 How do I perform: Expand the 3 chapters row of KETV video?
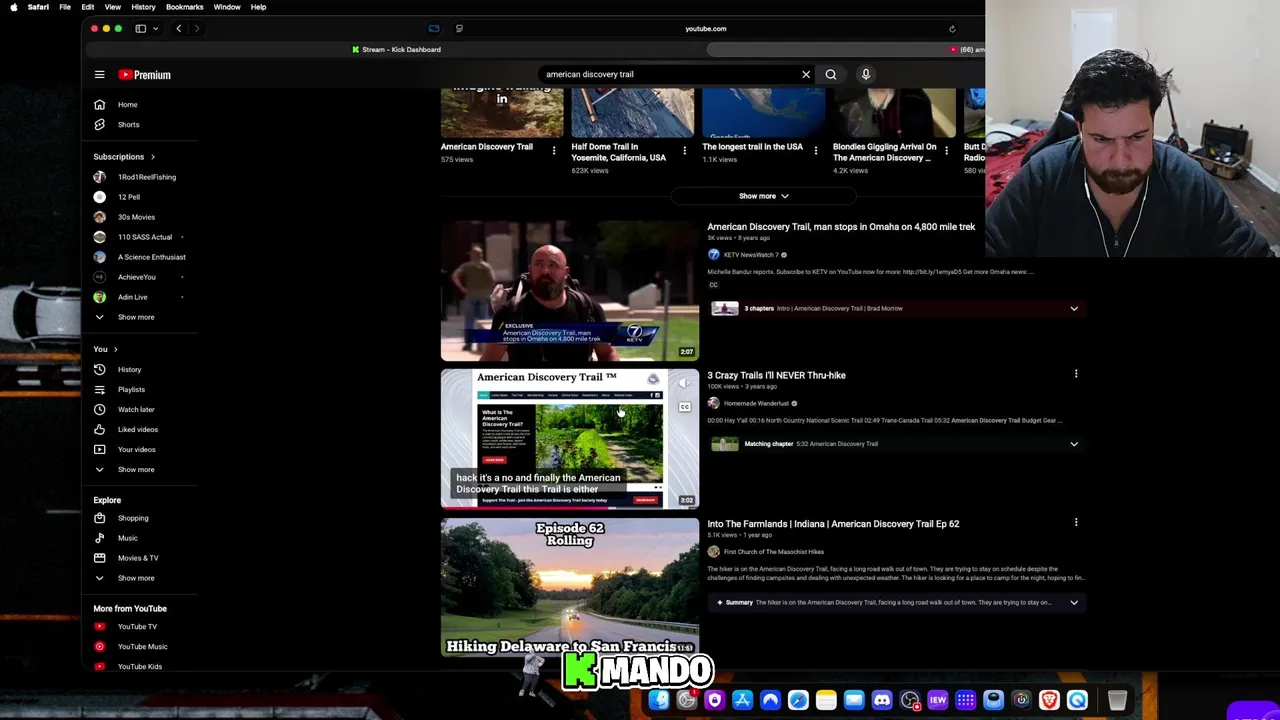[895, 308]
